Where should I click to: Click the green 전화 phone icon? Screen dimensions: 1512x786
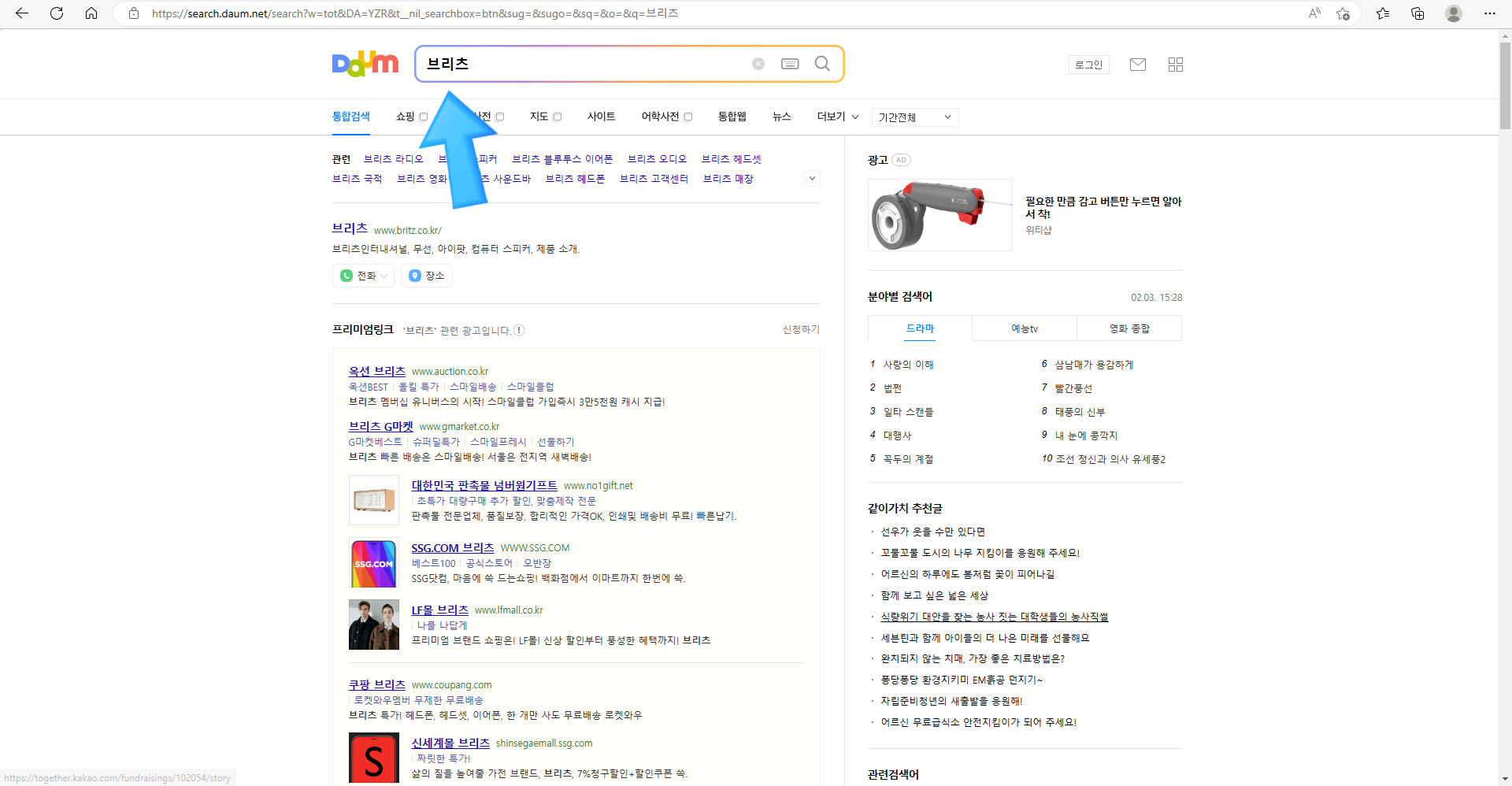point(346,276)
